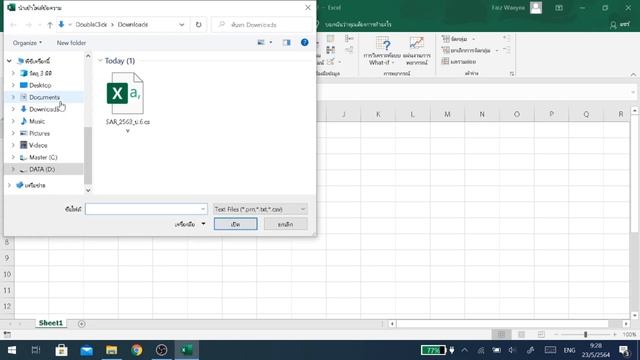Expand the DATA (D:) tree node
Screen dimensions: 640x360
coord(13,169)
